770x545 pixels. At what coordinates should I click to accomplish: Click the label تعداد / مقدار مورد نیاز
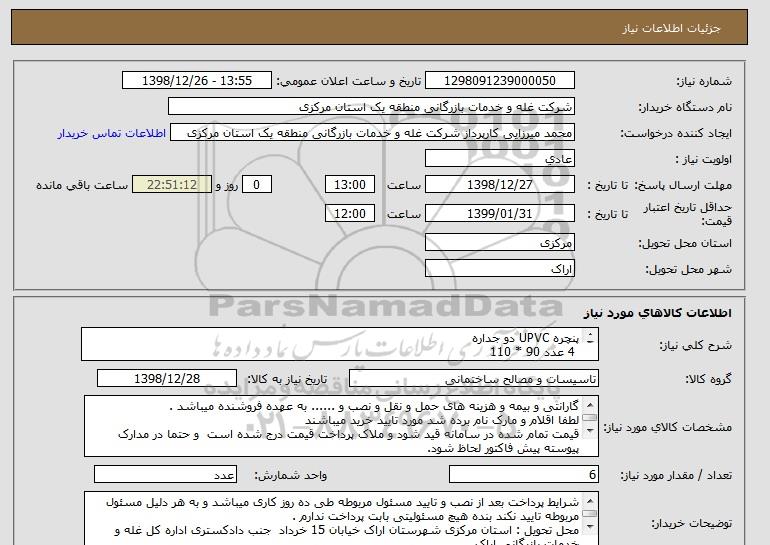point(676,475)
